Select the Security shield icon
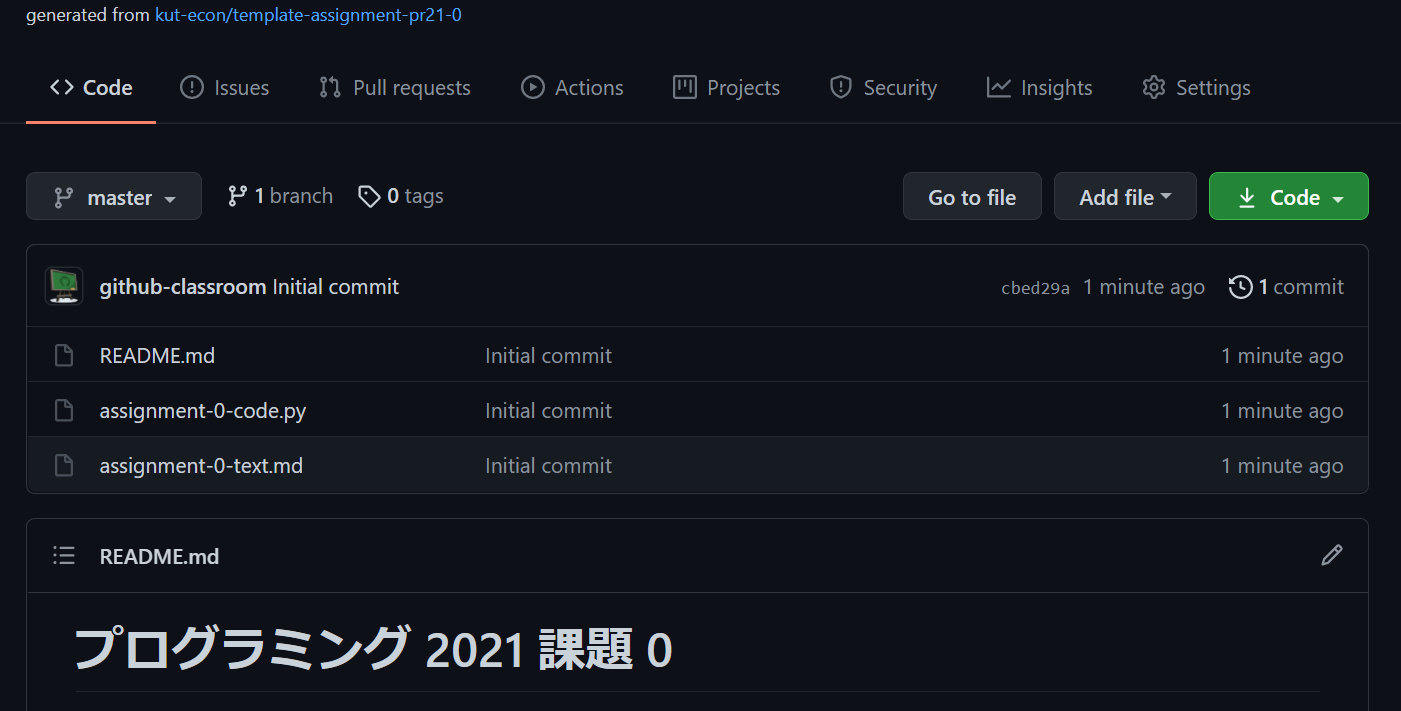The image size is (1401, 711). point(840,87)
